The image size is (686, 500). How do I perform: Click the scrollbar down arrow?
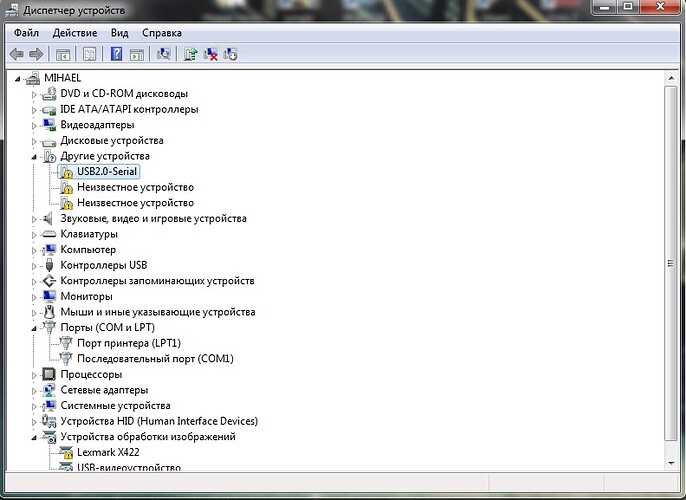coord(671,463)
